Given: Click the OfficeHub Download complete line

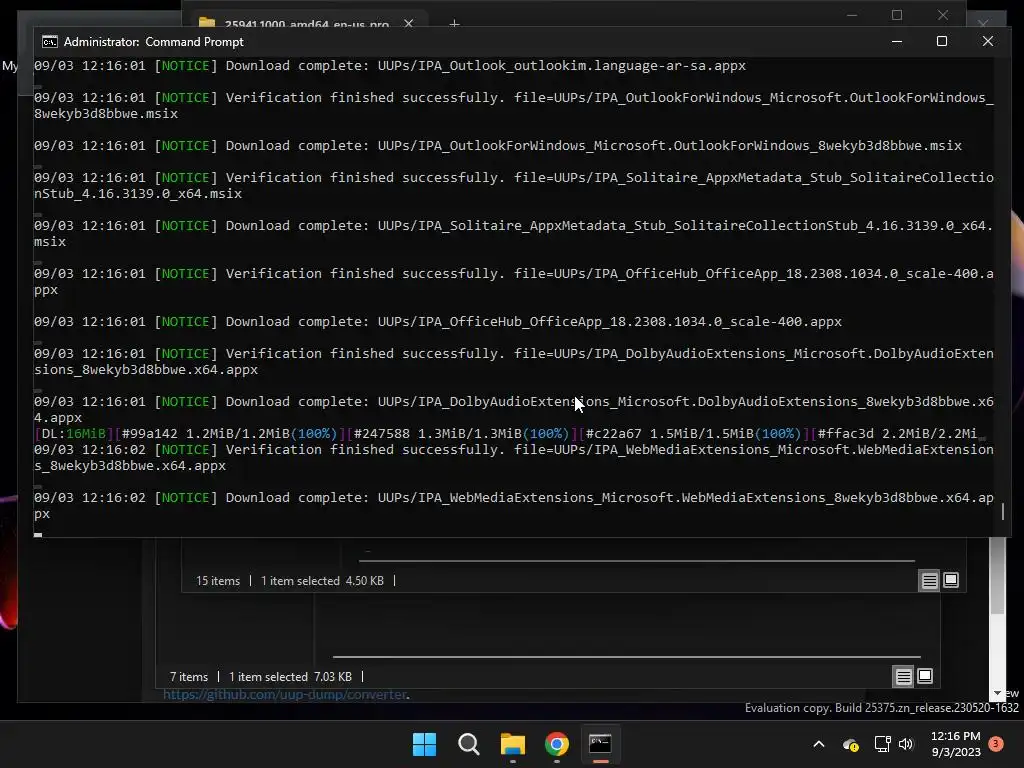Looking at the screenshot, I should pyautogui.click(x=438, y=322).
